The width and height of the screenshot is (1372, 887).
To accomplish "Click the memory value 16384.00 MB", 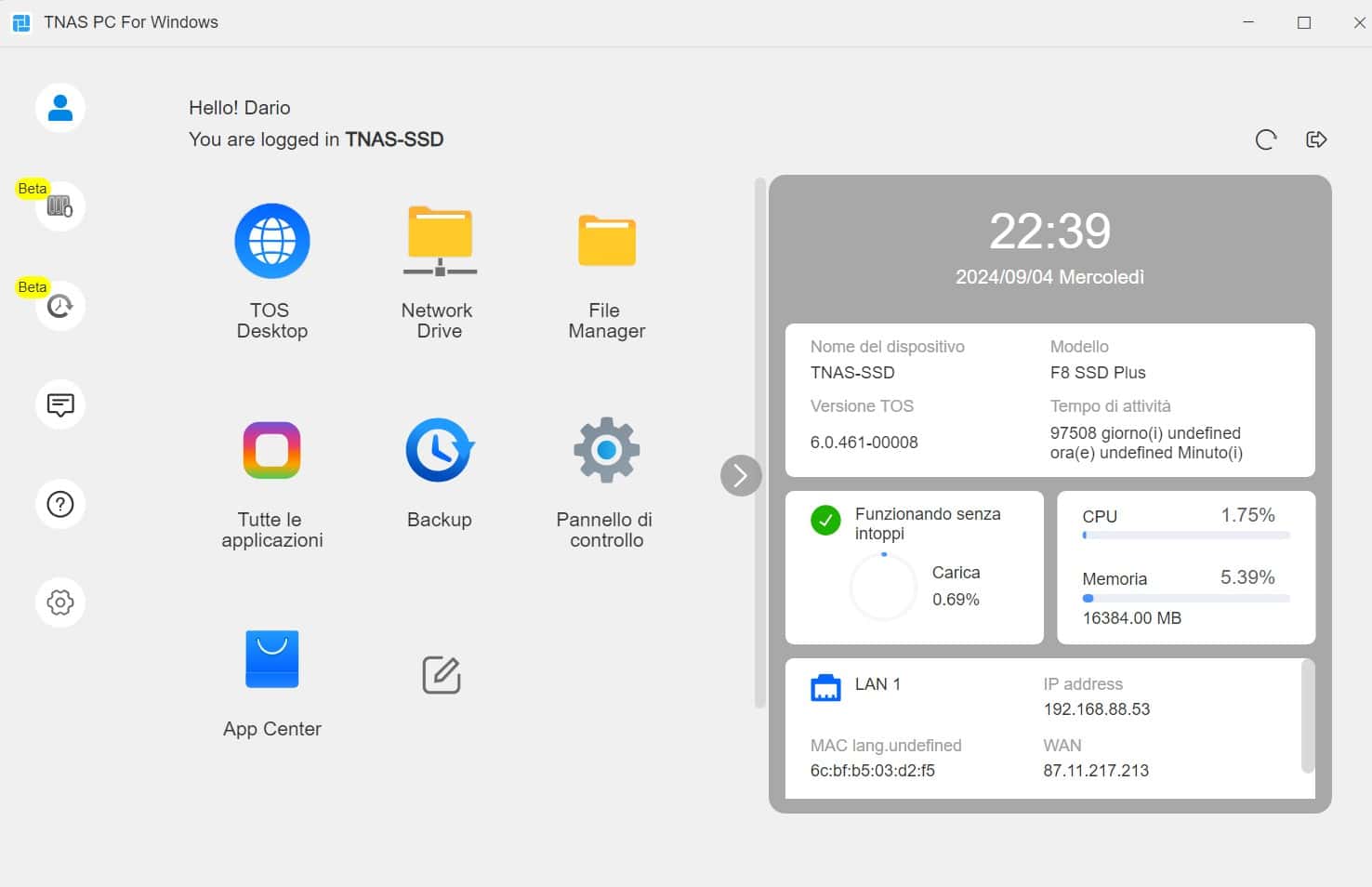I will [x=1132, y=618].
